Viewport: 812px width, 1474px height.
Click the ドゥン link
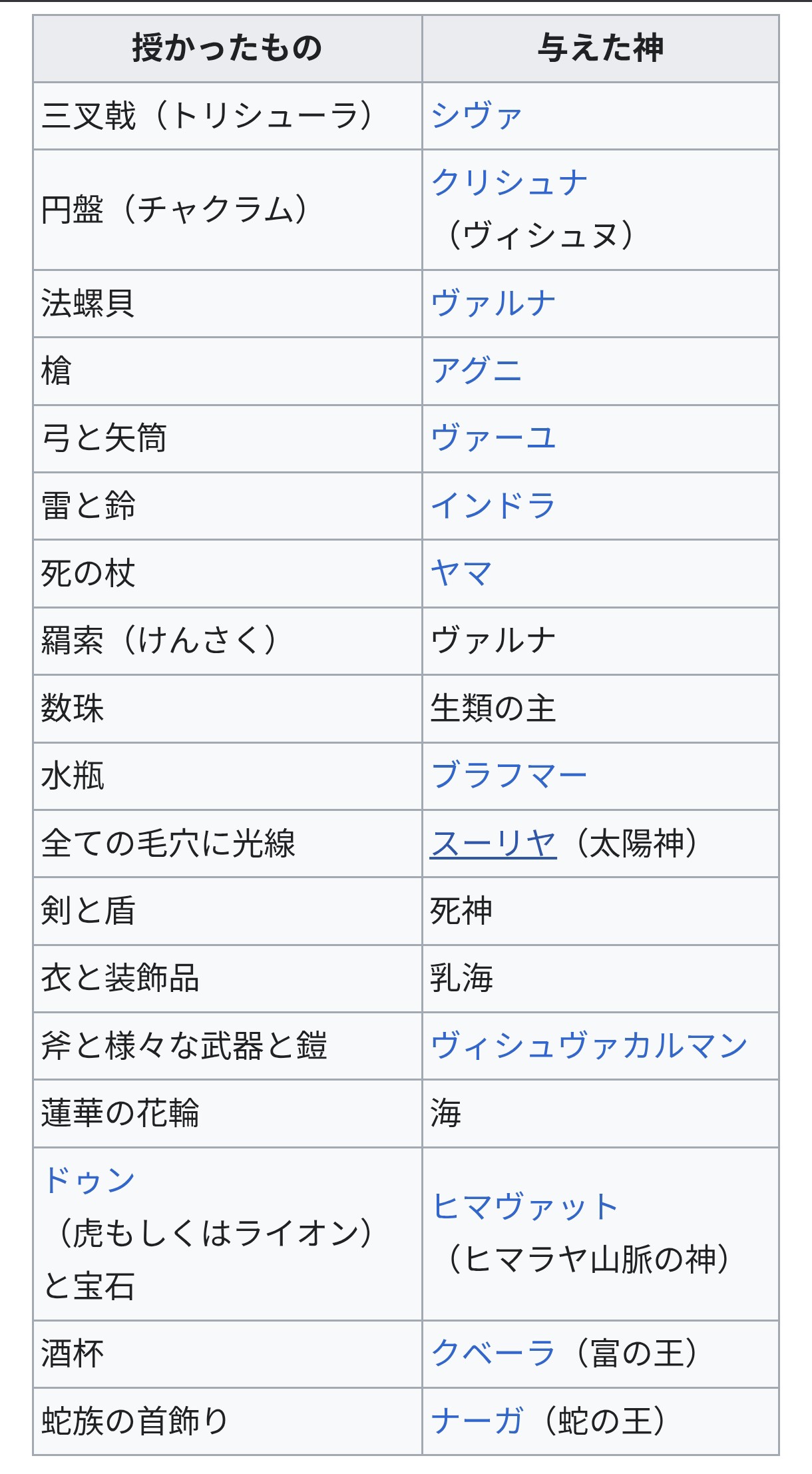89,1180
